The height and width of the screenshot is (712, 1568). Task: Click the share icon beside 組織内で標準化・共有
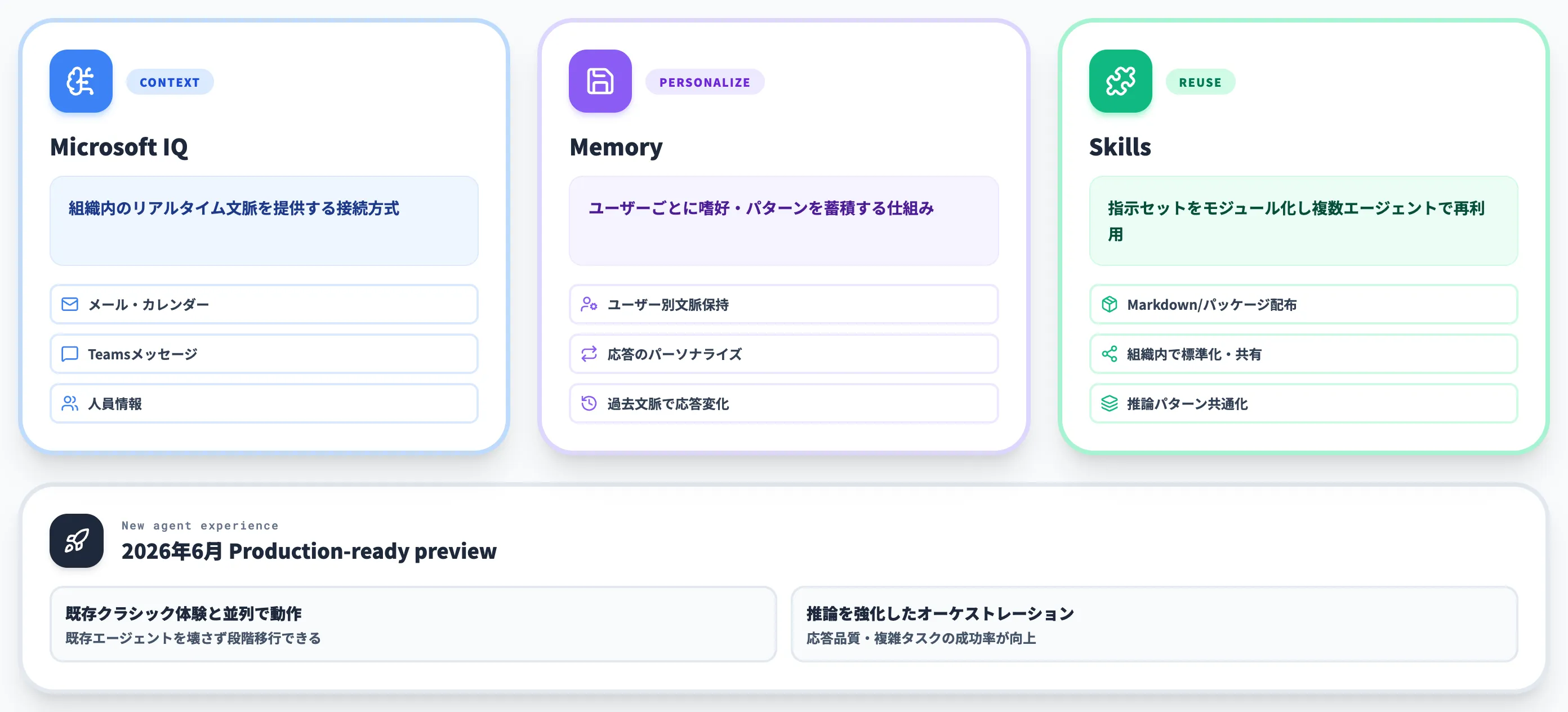click(1110, 354)
